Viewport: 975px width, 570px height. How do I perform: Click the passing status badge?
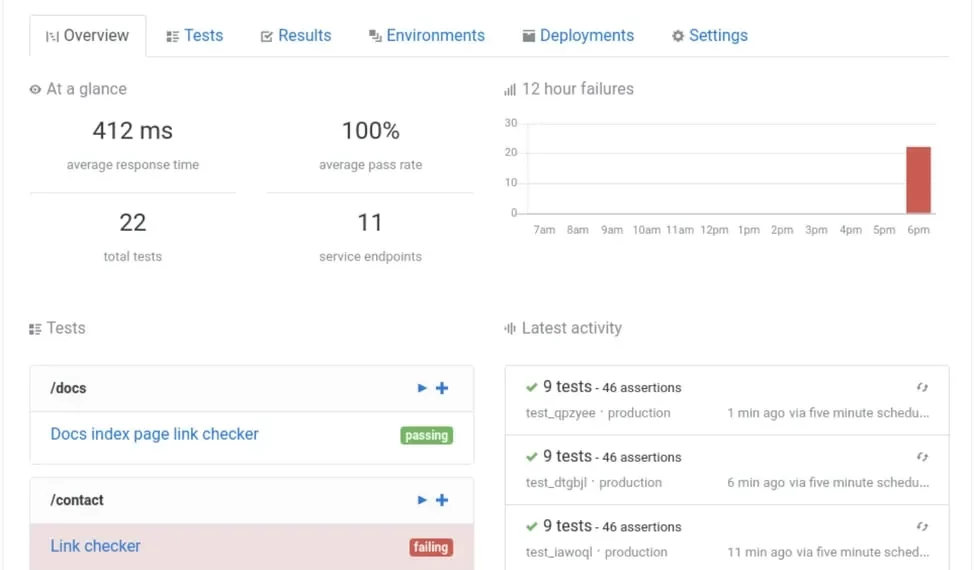click(x=427, y=435)
